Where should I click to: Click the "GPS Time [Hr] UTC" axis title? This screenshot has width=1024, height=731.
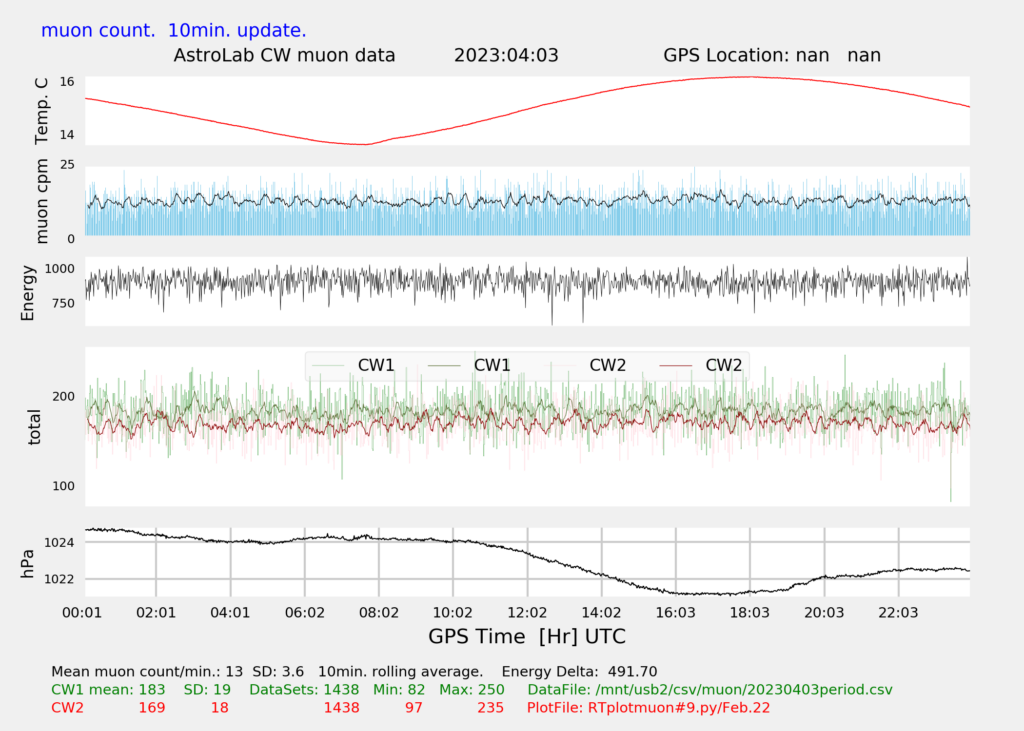point(526,636)
